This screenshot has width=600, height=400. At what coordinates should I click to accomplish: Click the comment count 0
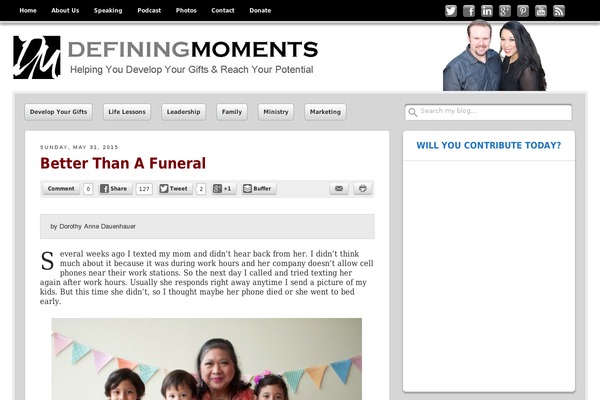[88, 189]
